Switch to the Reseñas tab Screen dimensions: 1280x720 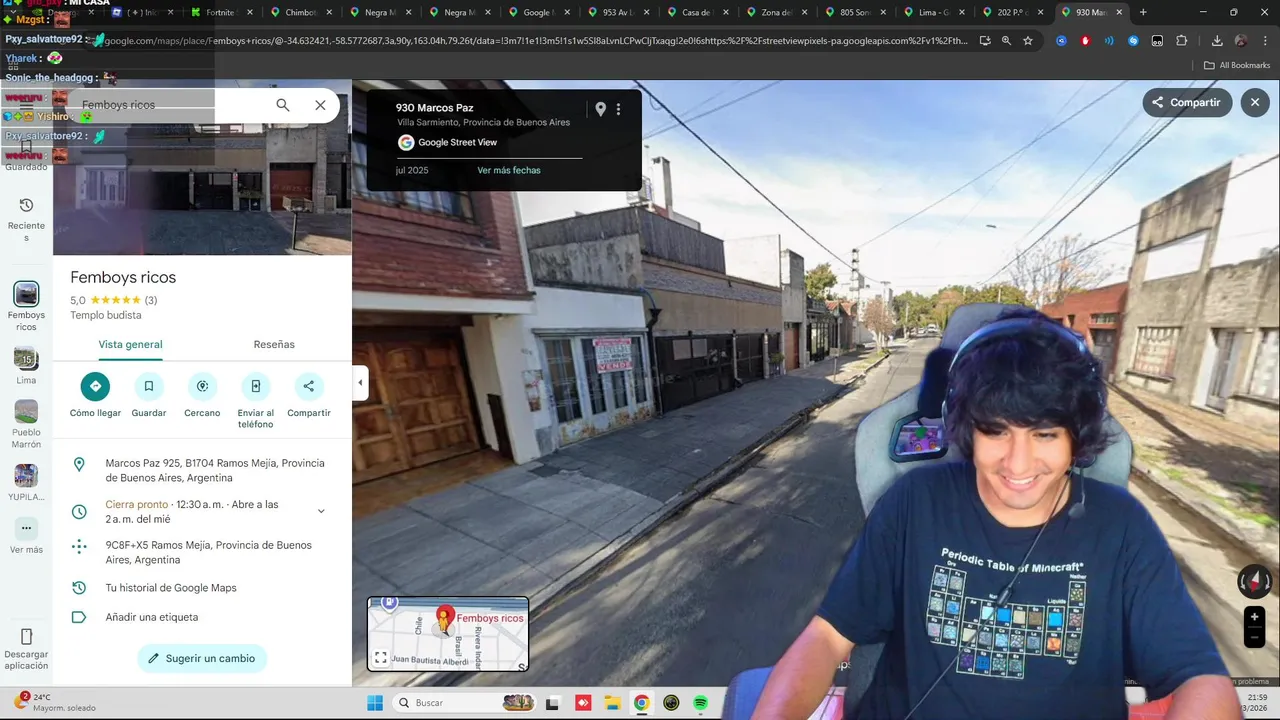(x=274, y=344)
